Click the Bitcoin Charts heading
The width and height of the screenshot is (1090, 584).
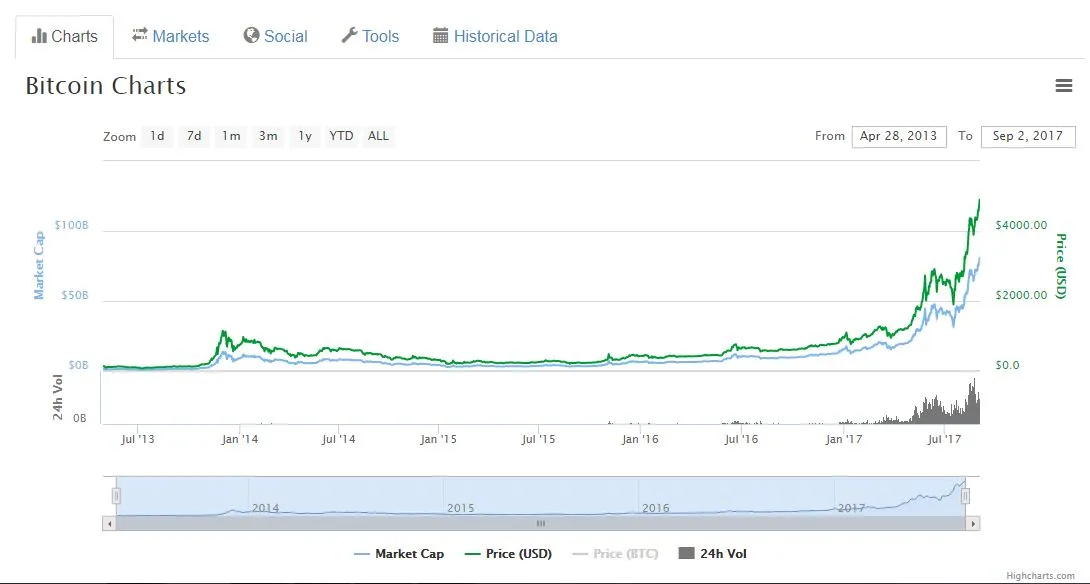pos(106,86)
